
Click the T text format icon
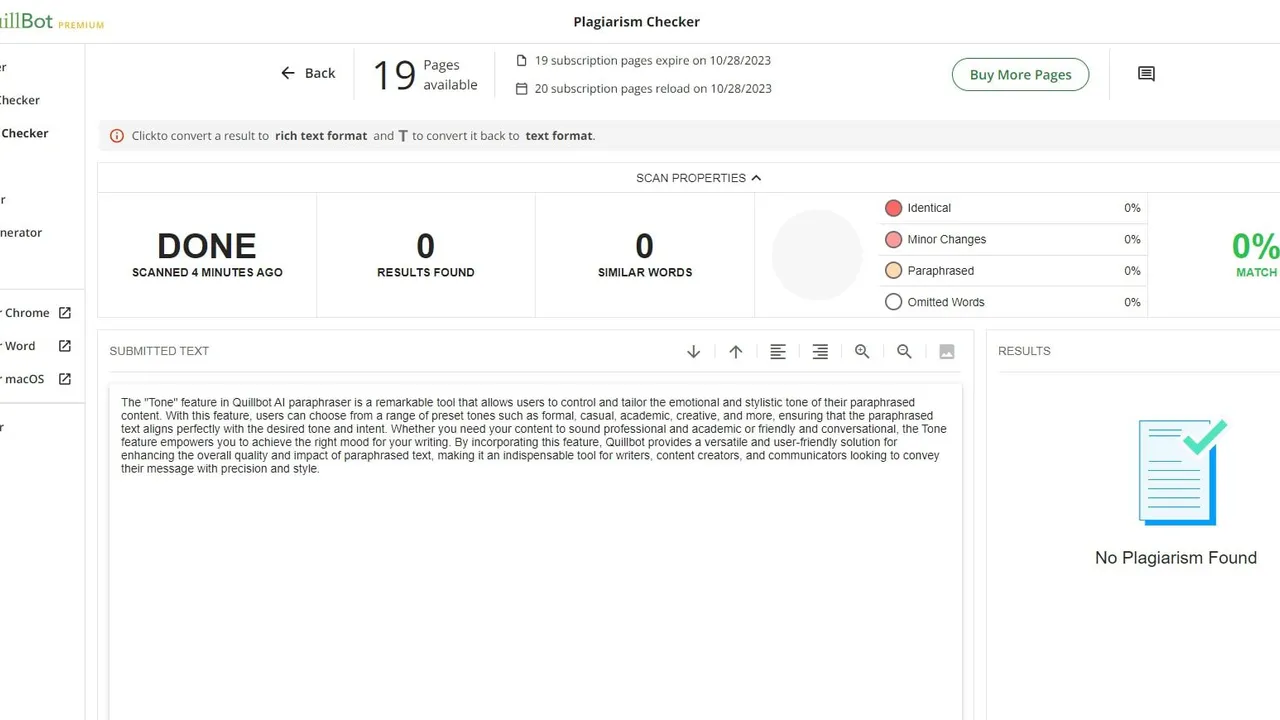pos(403,136)
